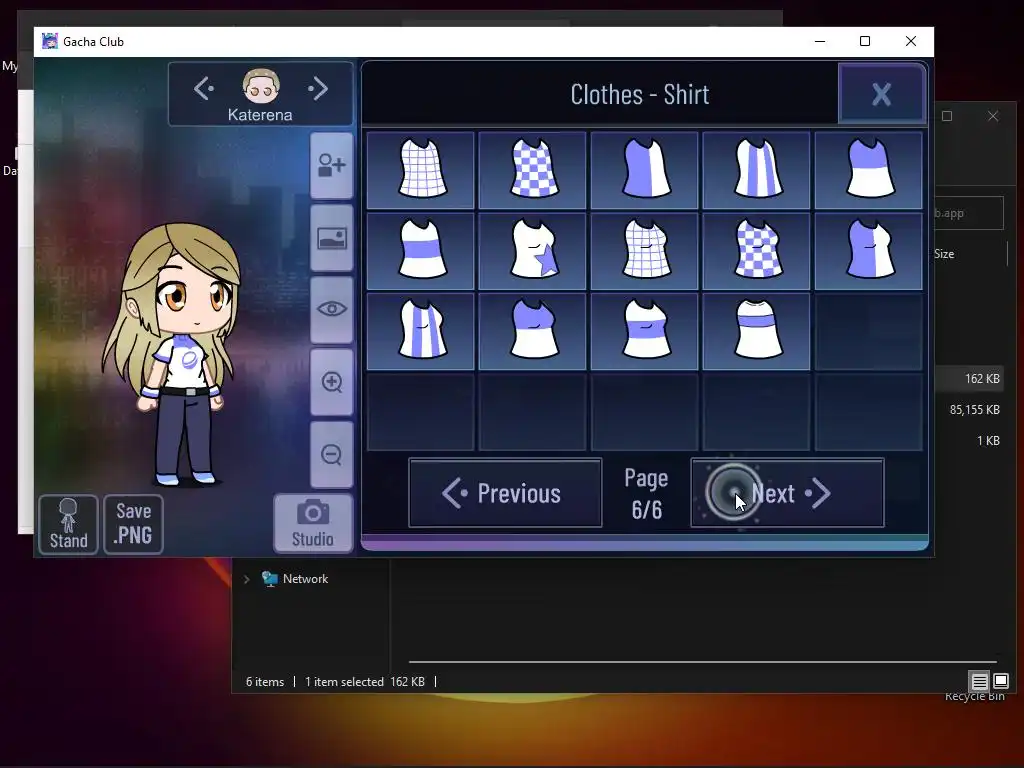Zoom out with the minus magnifier
1024x768 pixels.
click(x=332, y=455)
